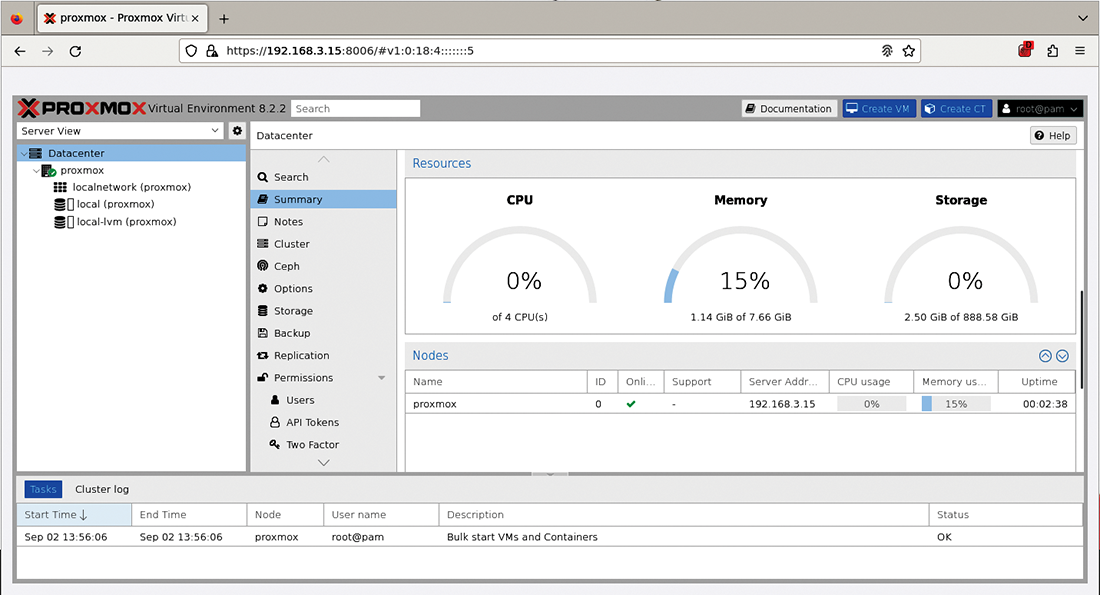Go forward to next page
Screen dimensions: 1100x595
47,51
